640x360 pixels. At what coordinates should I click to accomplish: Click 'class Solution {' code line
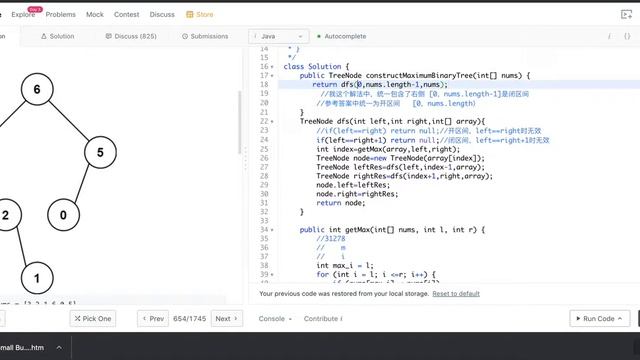click(x=316, y=67)
